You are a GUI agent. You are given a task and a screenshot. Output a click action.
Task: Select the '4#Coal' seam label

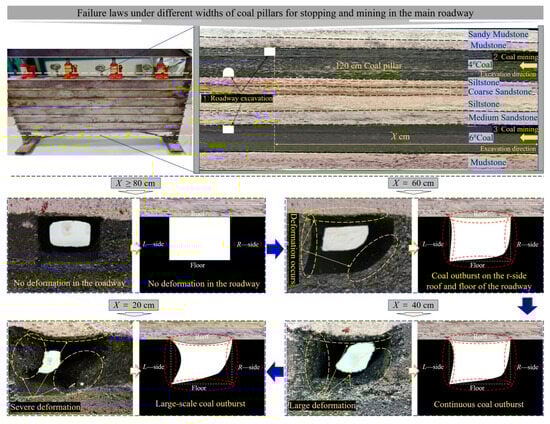[480, 65]
